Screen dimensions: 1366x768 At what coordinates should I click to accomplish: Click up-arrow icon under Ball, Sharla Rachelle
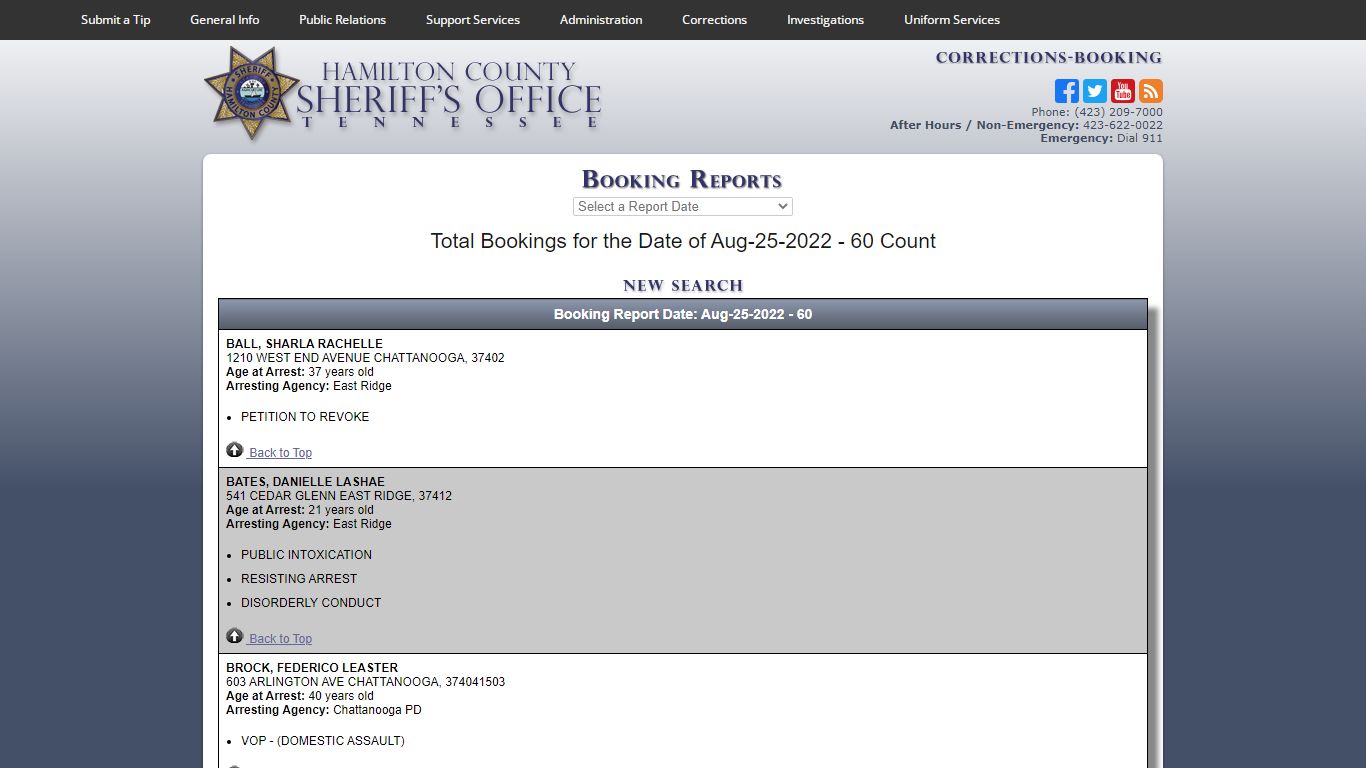pos(235,450)
